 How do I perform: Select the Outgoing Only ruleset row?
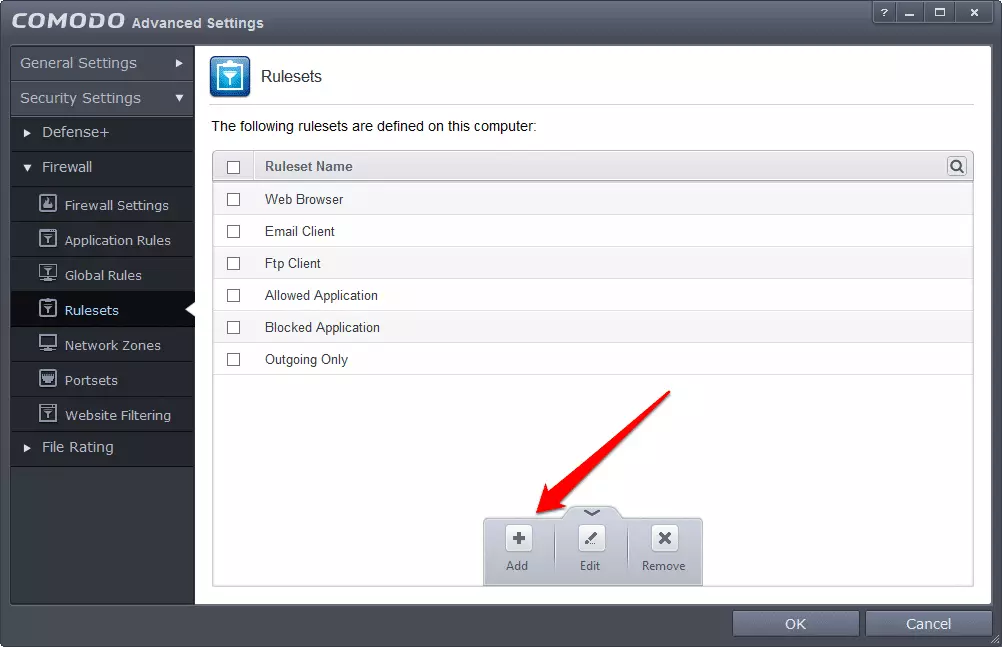coord(306,360)
